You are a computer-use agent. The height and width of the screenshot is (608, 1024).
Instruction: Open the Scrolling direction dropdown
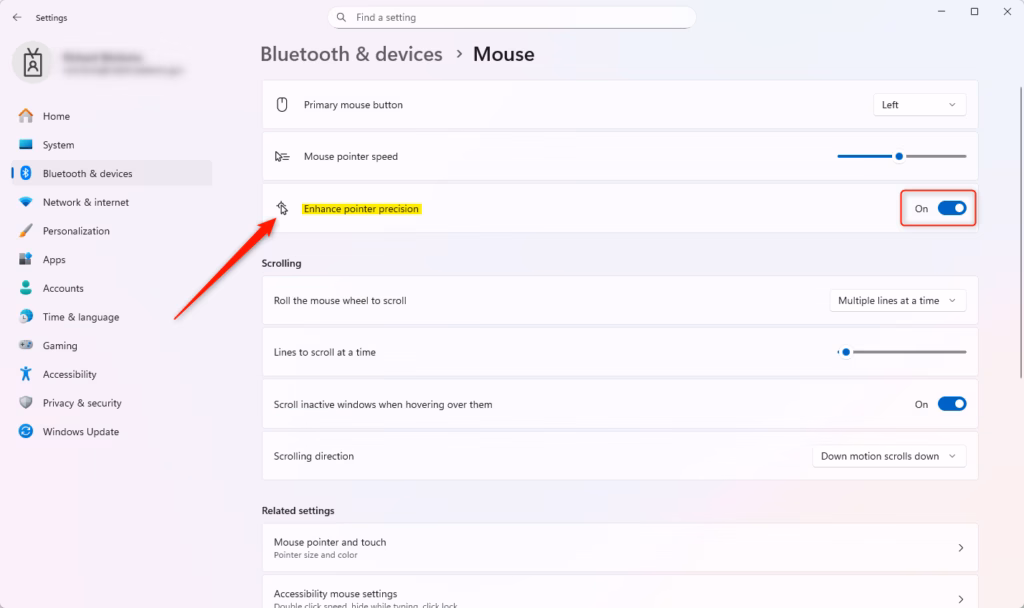tap(889, 456)
